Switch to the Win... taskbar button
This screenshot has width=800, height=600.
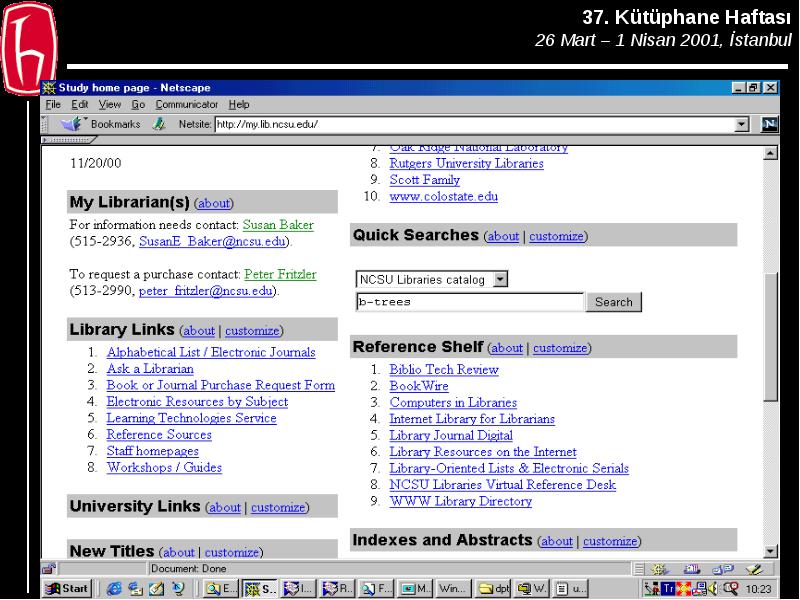(453, 588)
